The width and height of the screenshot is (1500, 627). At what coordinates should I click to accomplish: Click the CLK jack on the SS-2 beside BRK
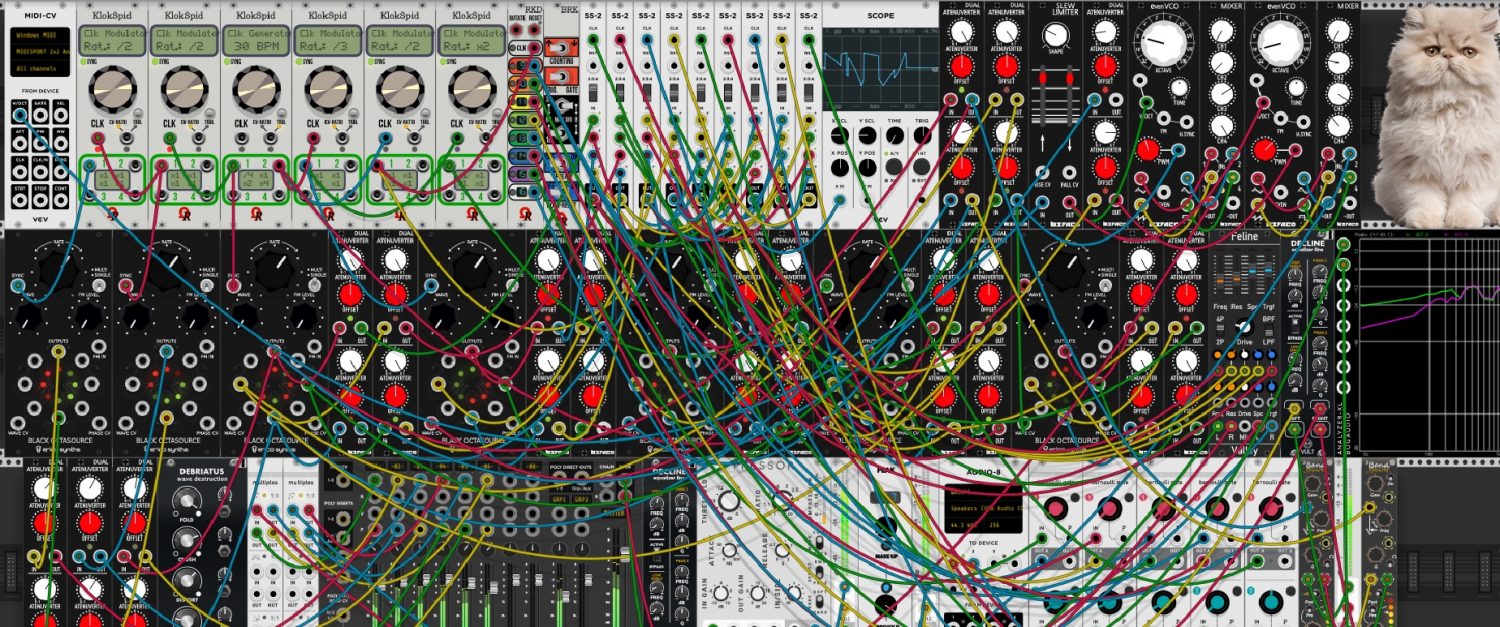593,39
